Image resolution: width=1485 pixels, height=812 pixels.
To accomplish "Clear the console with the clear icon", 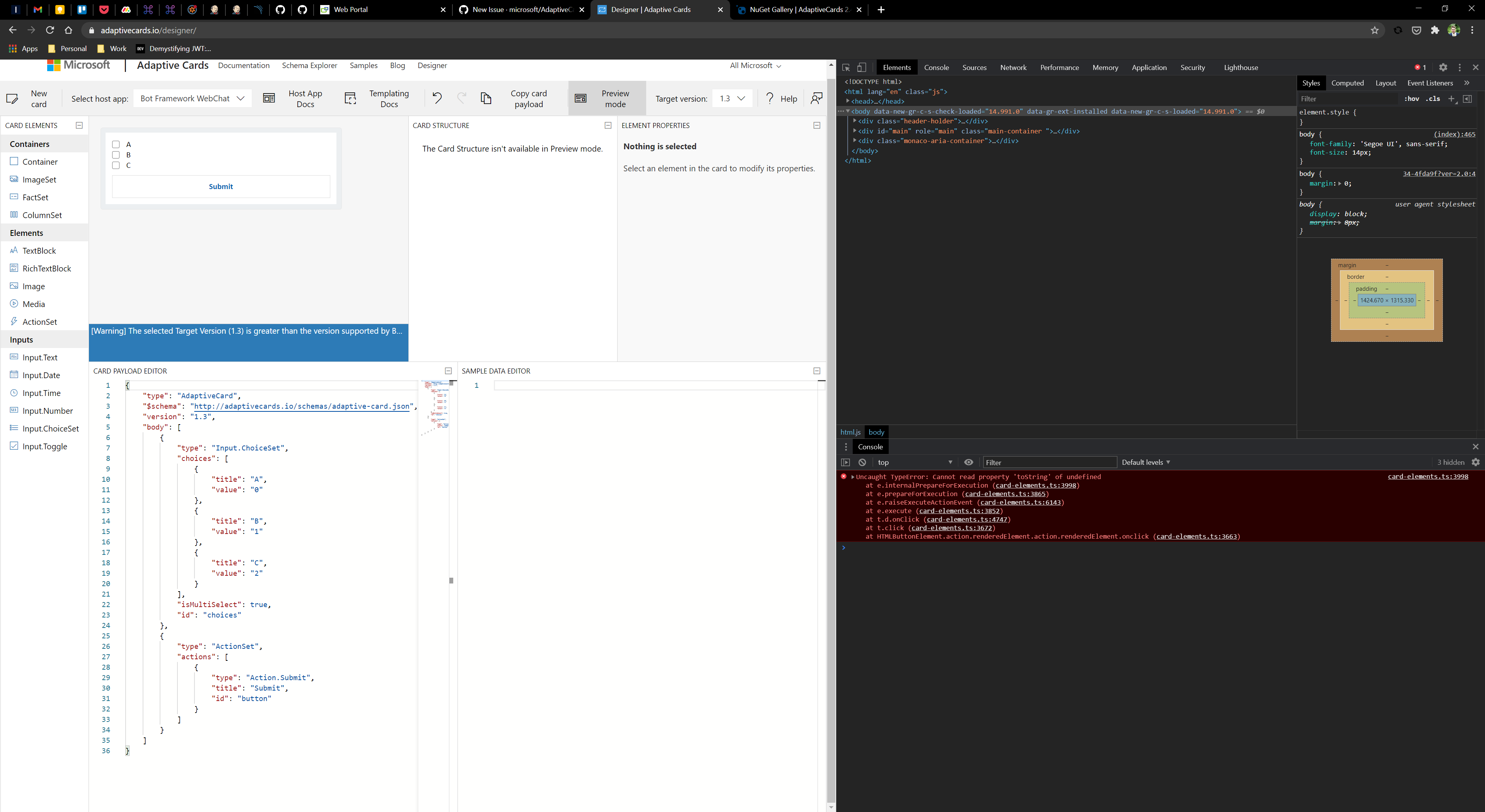I will 862,462.
